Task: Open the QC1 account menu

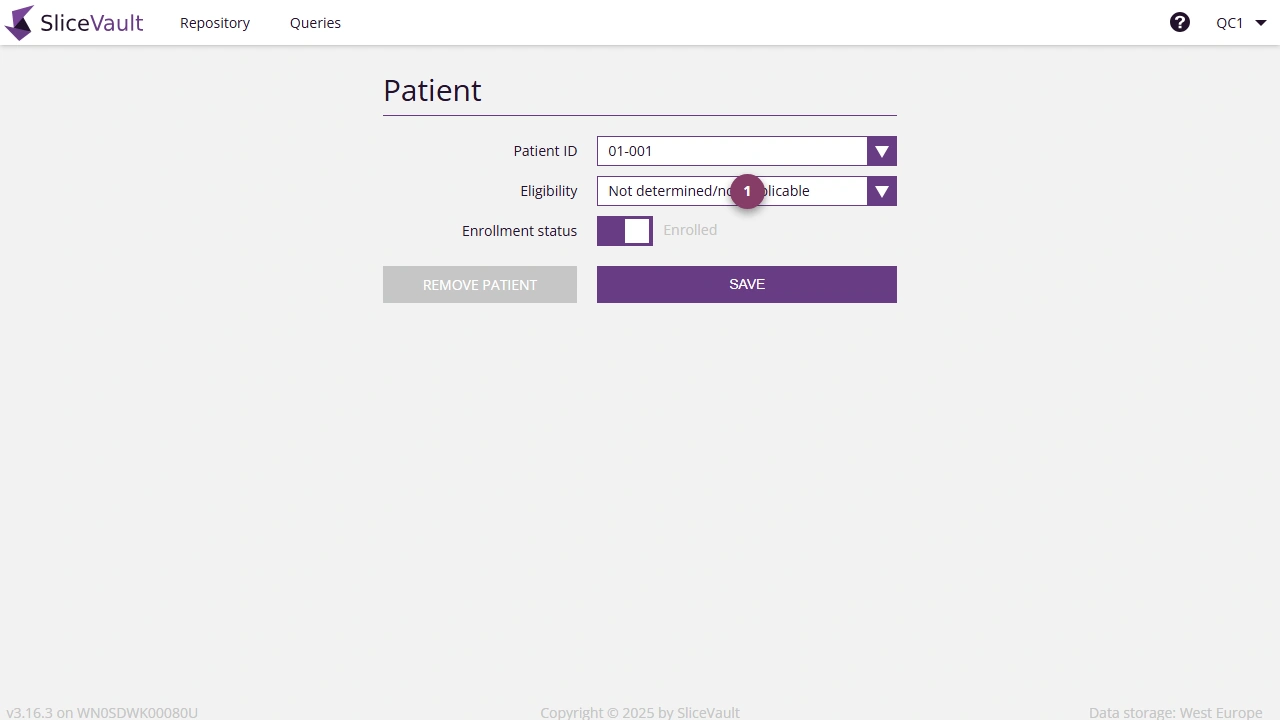Action: tap(1240, 22)
